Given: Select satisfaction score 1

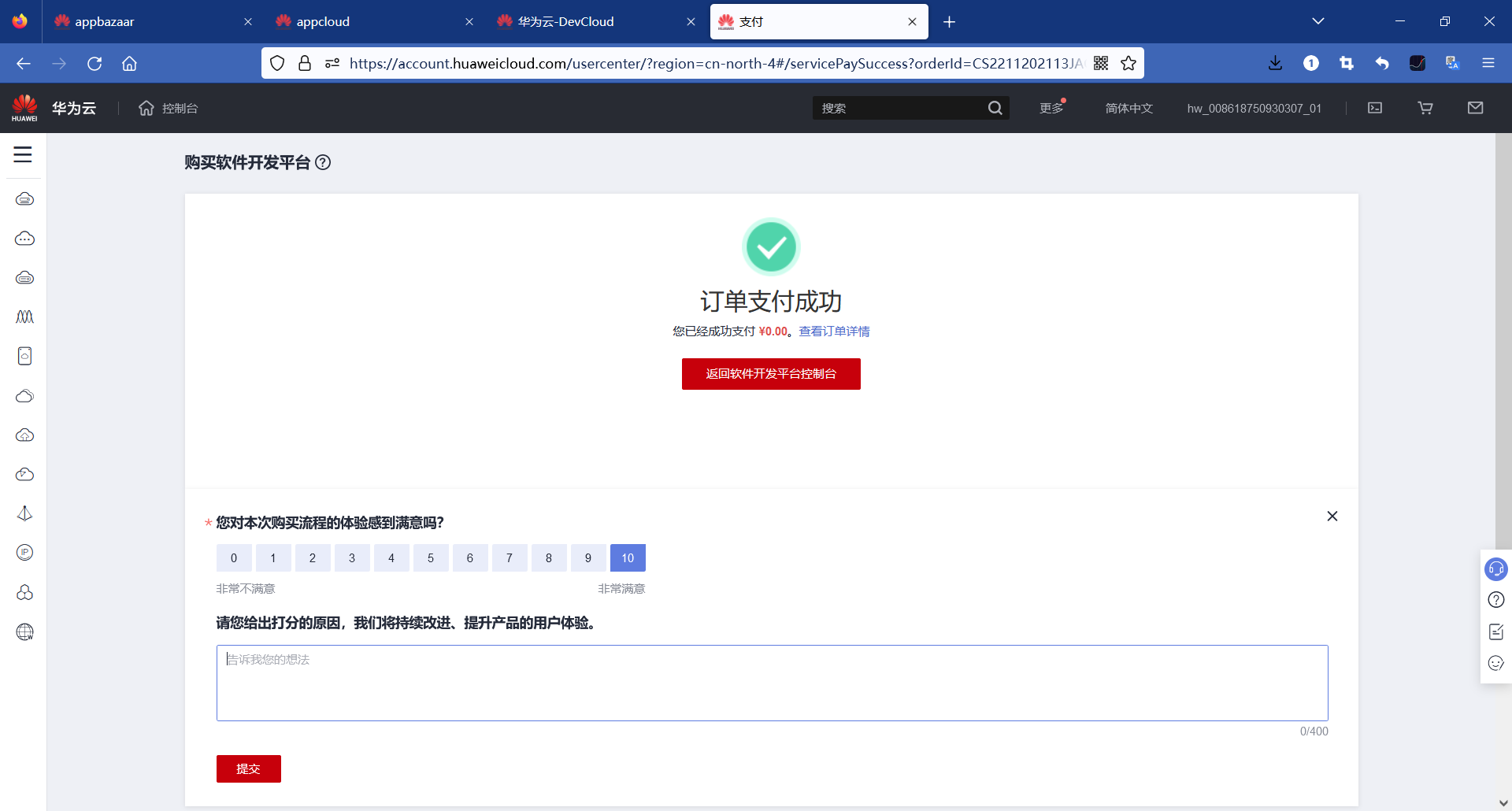Looking at the screenshot, I should tap(273, 557).
